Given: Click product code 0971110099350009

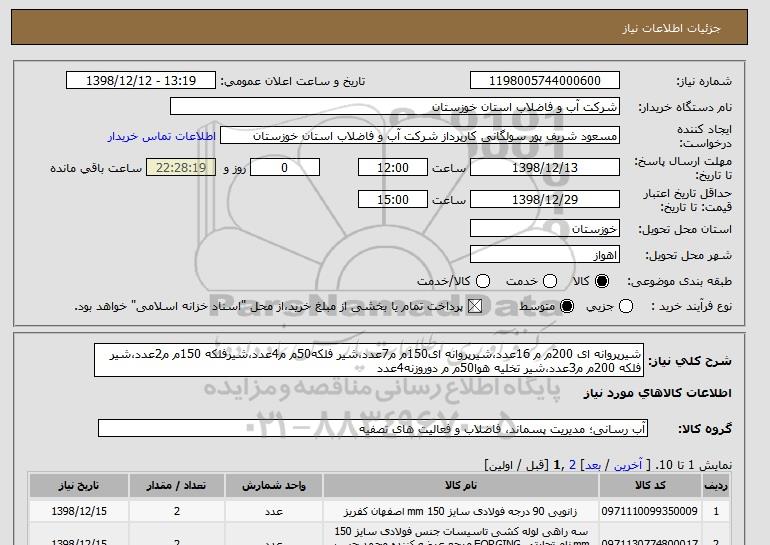Looking at the screenshot, I should coord(650,511).
